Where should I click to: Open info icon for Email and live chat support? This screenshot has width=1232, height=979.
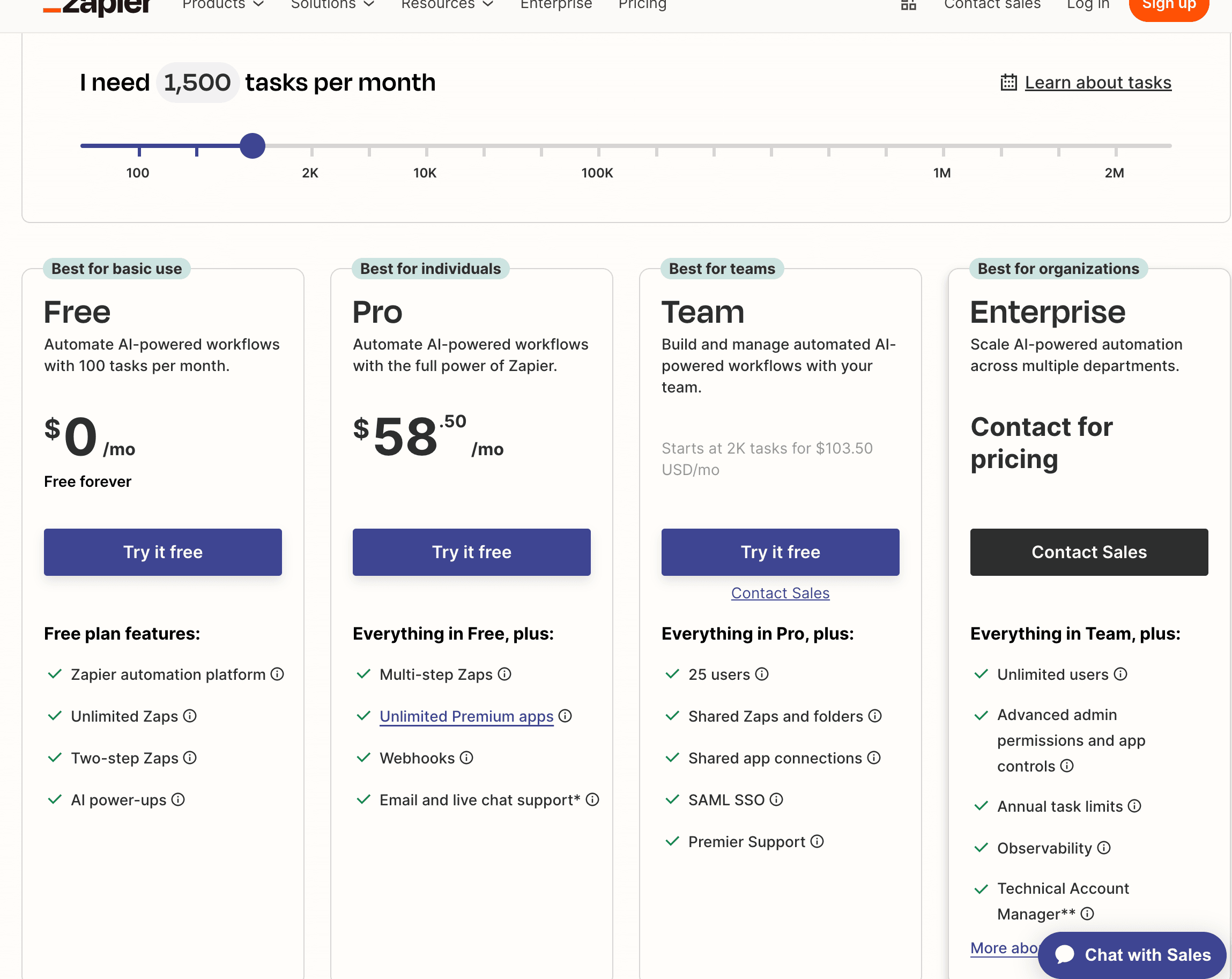click(592, 799)
